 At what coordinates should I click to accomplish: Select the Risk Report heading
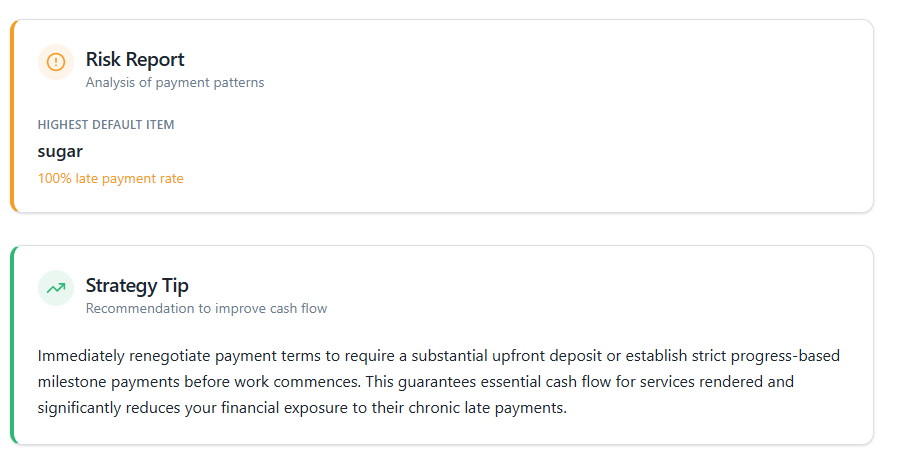point(135,60)
